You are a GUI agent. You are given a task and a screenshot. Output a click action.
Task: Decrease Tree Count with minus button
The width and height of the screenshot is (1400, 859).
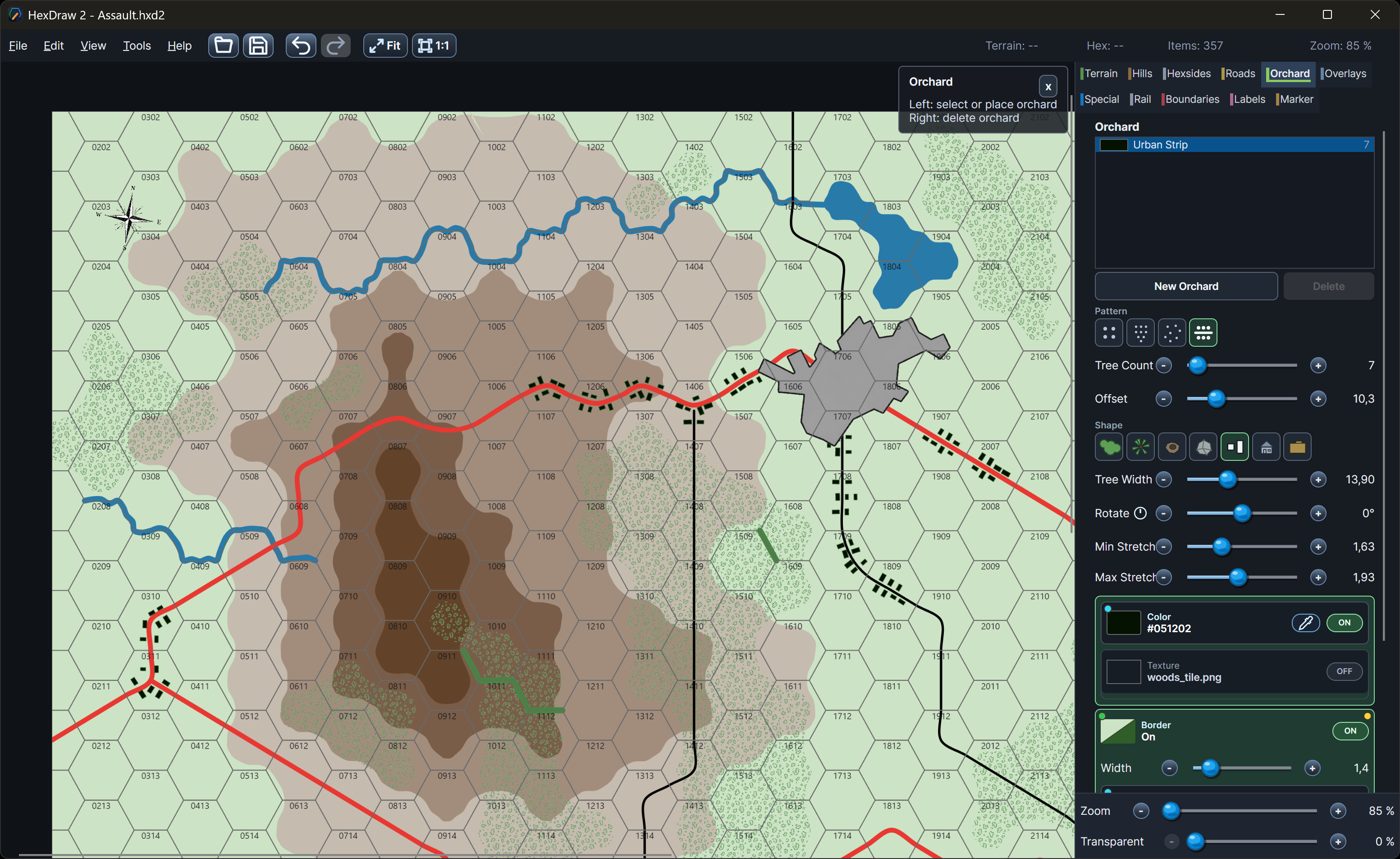point(1164,365)
